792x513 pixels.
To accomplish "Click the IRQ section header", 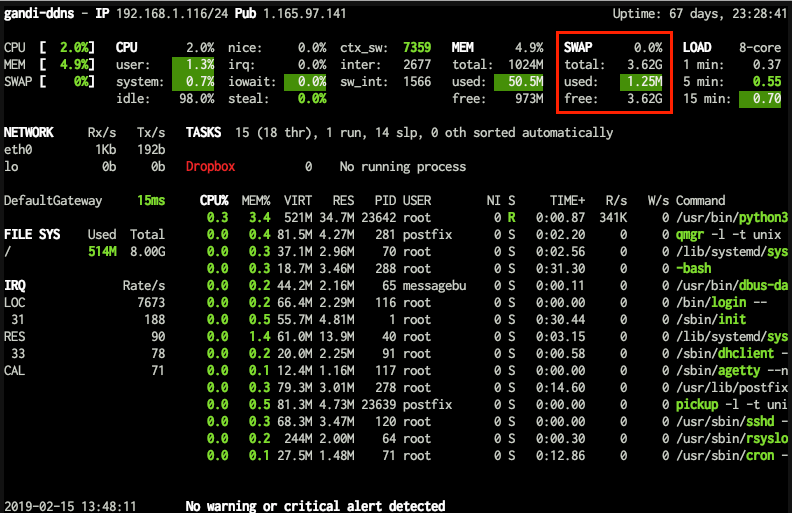I will tap(15, 286).
